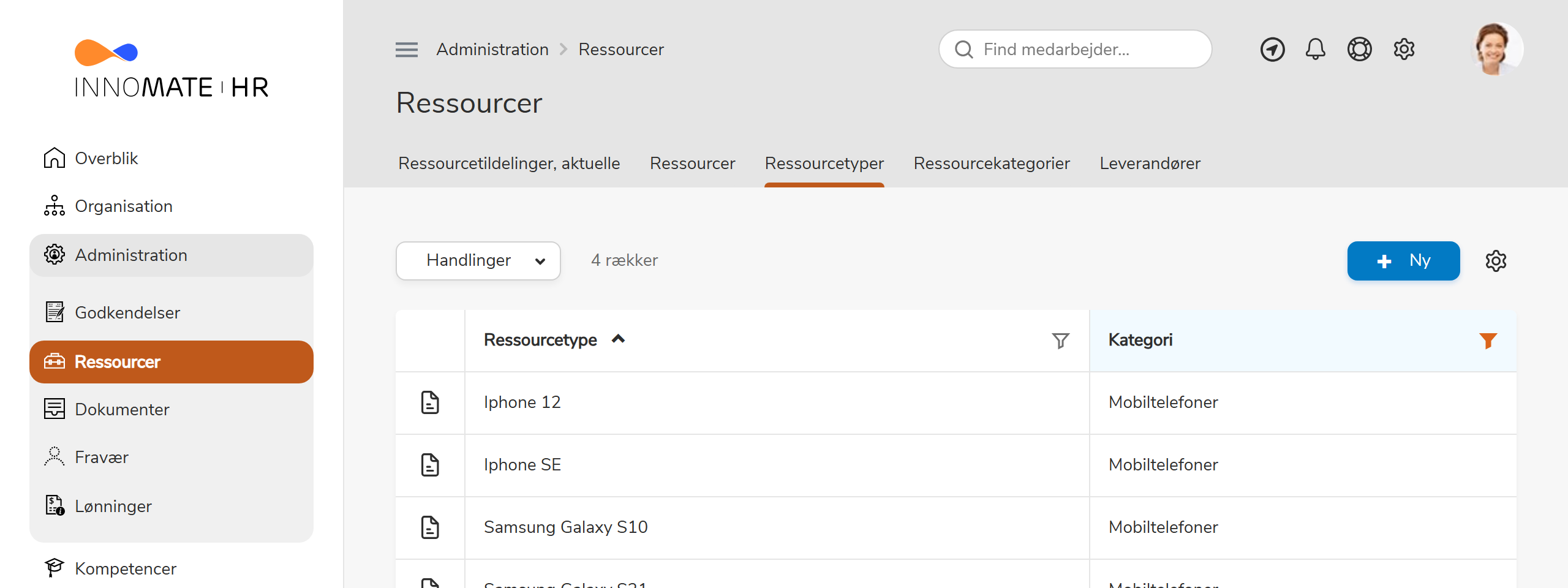
Task: Open Kompetencer in sidebar
Action: 126,569
